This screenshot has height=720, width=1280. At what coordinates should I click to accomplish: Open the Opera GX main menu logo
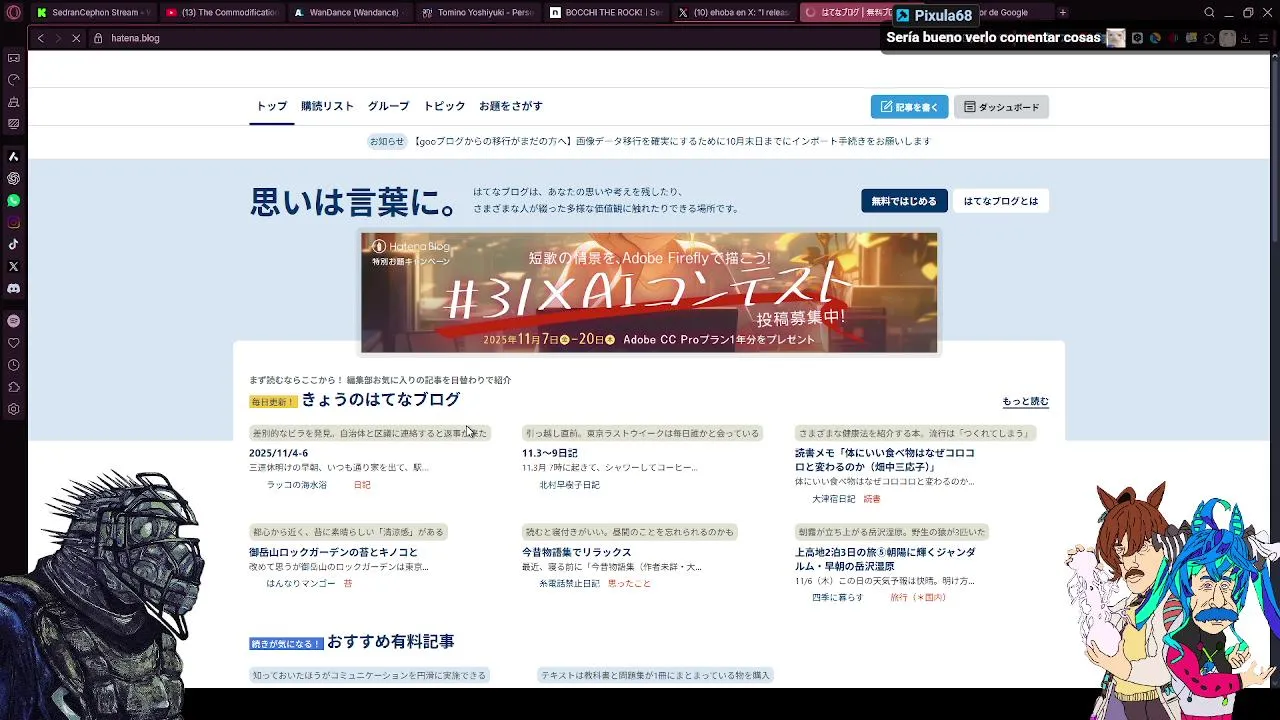pyautogui.click(x=13, y=13)
